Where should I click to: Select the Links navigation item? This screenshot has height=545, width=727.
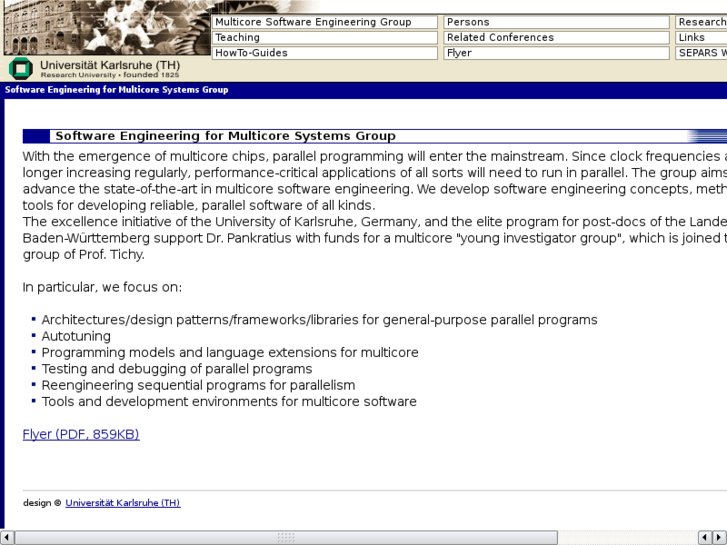(x=701, y=38)
